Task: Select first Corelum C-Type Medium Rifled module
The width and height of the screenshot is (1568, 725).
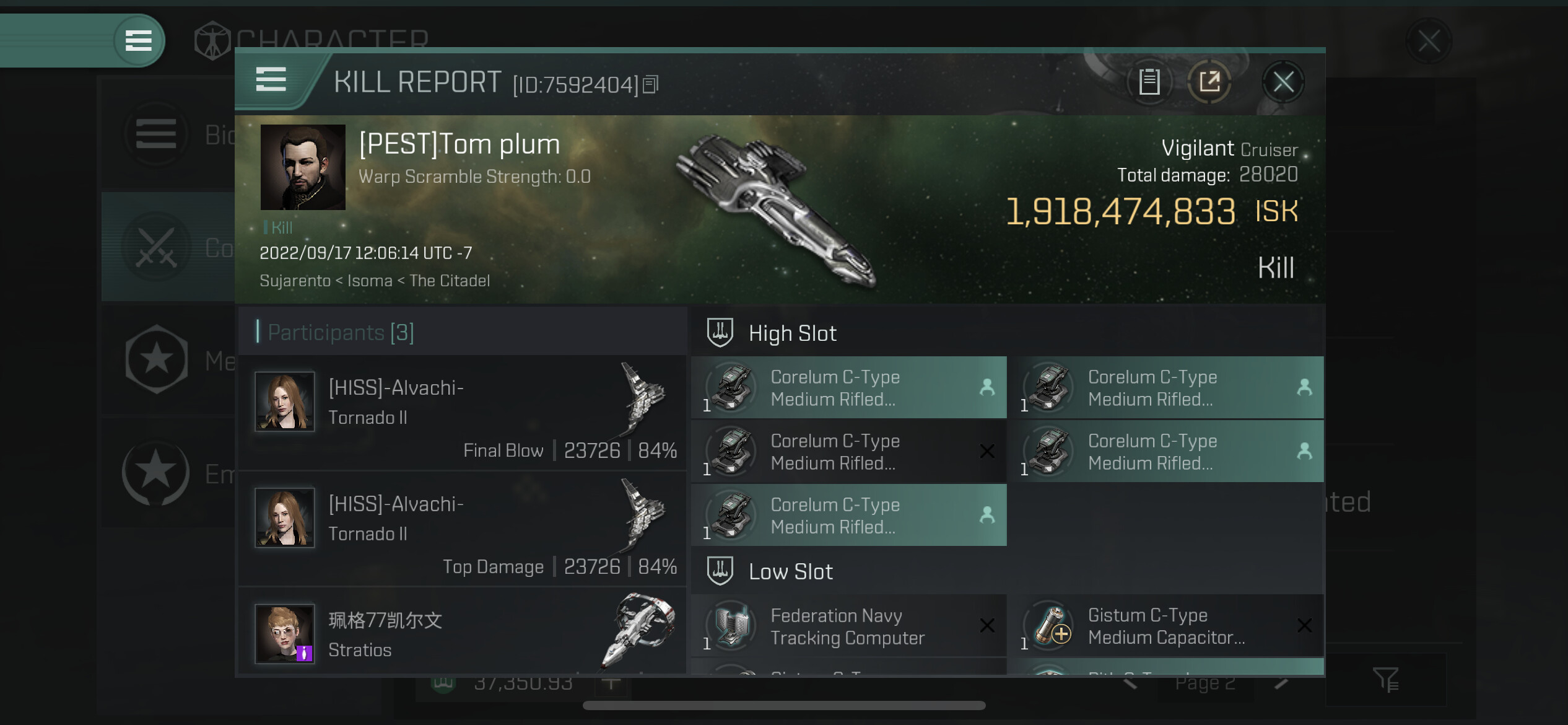Action: pos(849,388)
